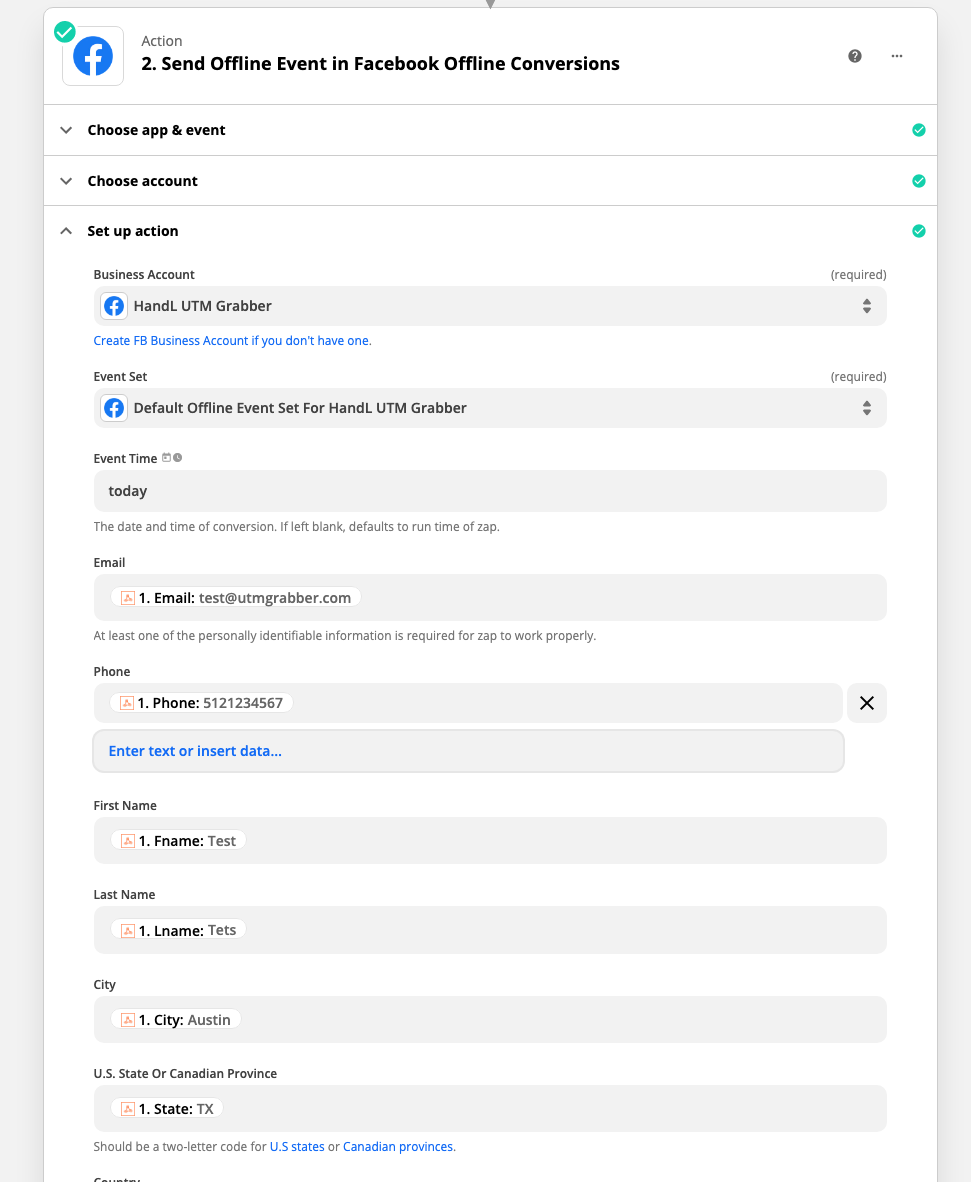Open the help question mark icon
This screenshot has height=1182, width=971.
point(855,56)
